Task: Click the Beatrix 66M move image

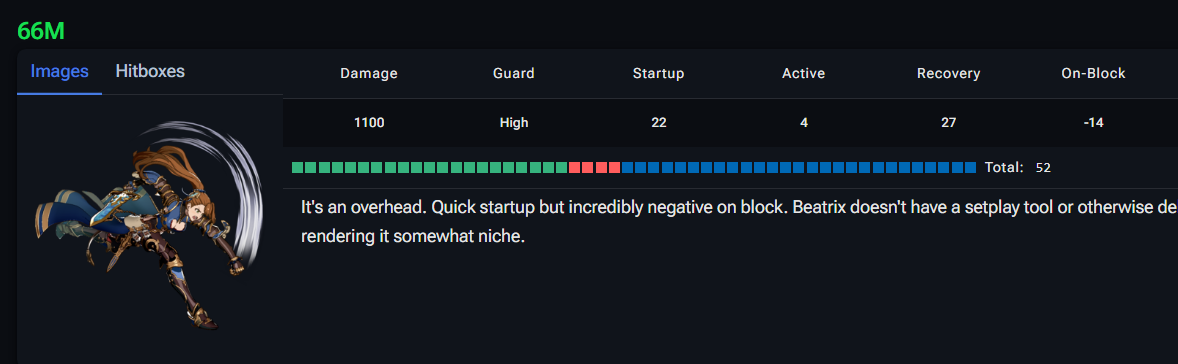Action: click(x=150, y=225)
